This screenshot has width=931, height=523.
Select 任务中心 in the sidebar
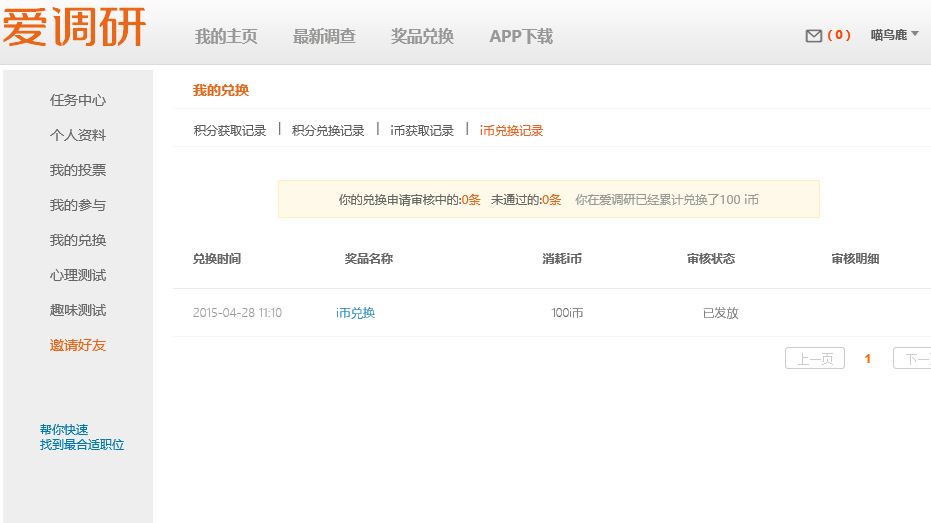coord(78,100)
